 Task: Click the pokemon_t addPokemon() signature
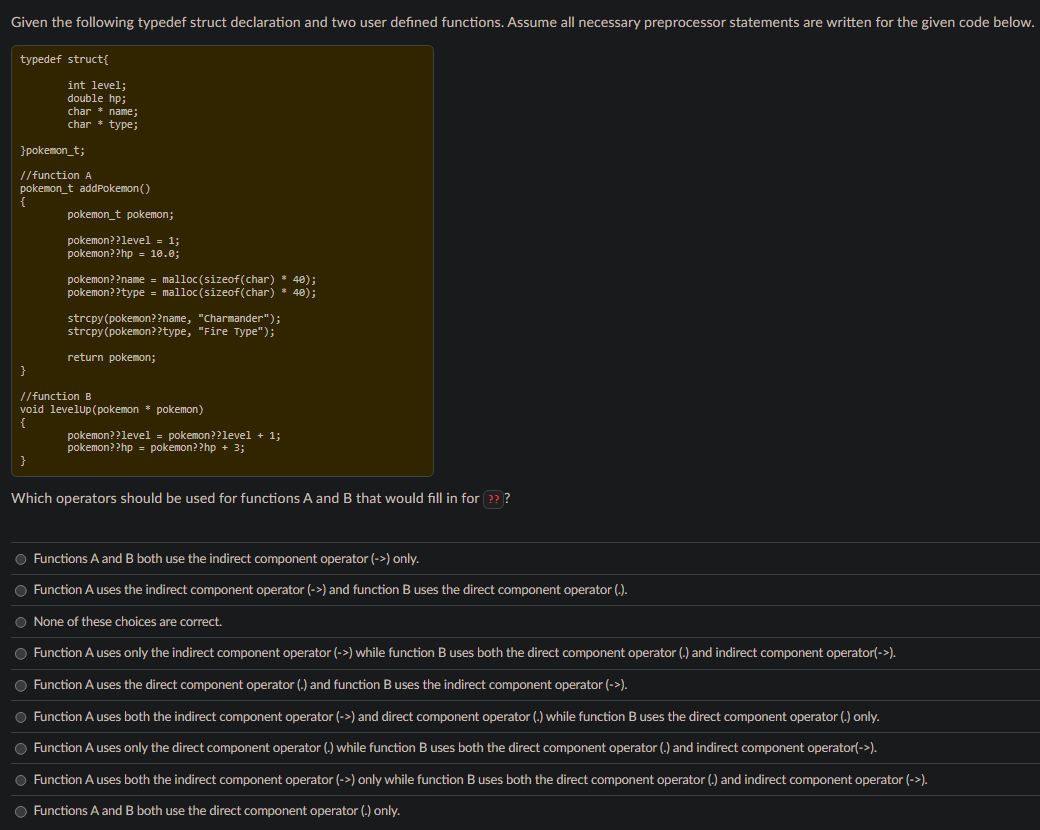[84, 188]
